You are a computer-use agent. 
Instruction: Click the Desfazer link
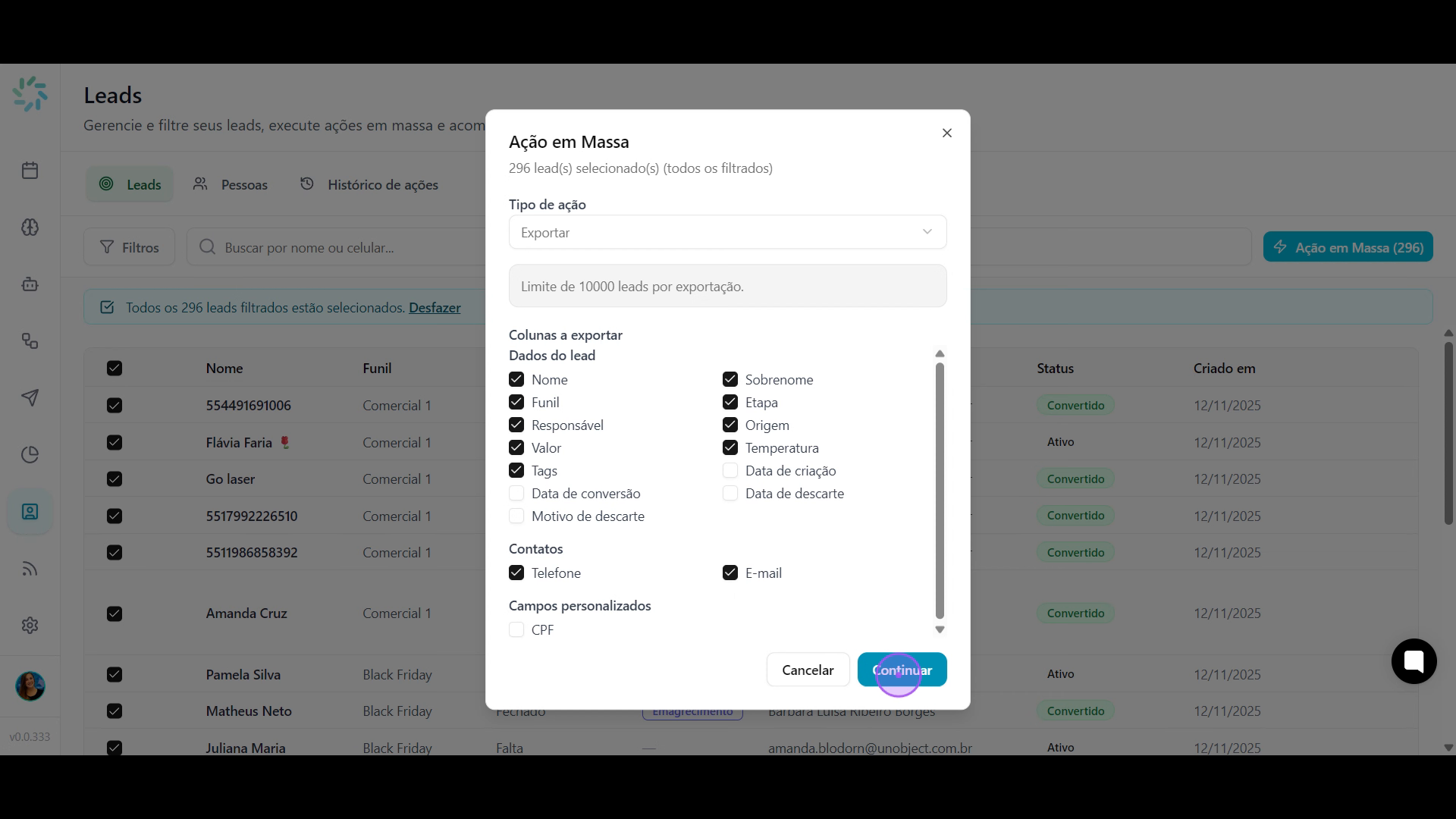[x=435, y=308]
